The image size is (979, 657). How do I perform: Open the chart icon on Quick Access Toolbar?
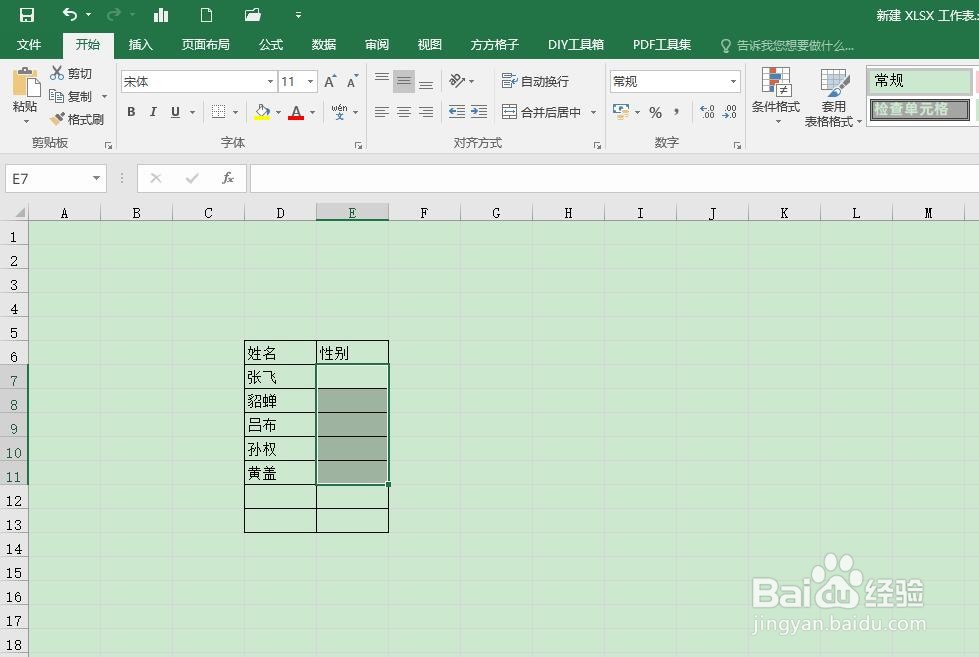tap(161, 15)
